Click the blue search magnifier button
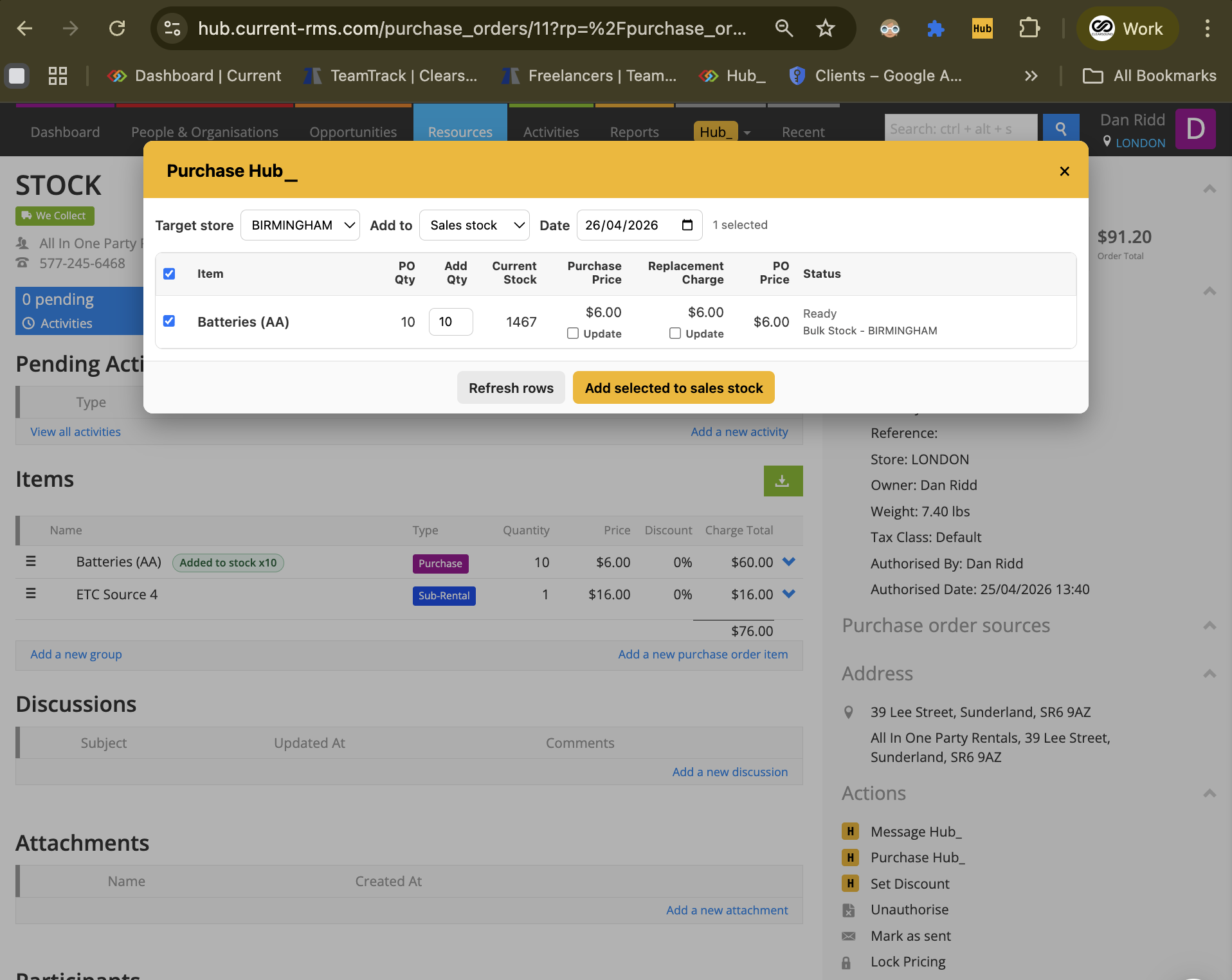This screenshot has width=1232, height=980. pos(1061,129)
